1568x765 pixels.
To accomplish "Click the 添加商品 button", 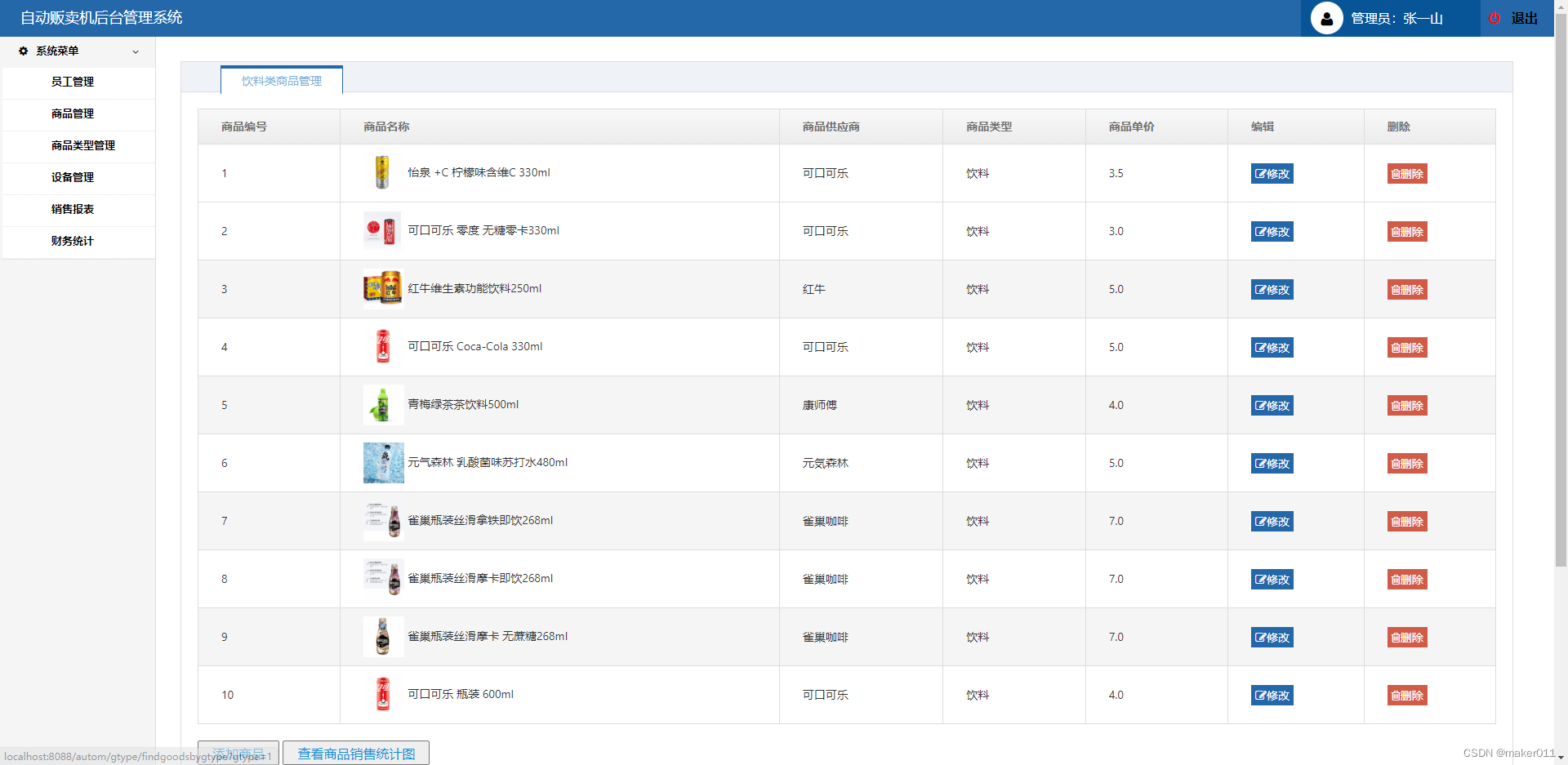I will (x=238, y=754).
